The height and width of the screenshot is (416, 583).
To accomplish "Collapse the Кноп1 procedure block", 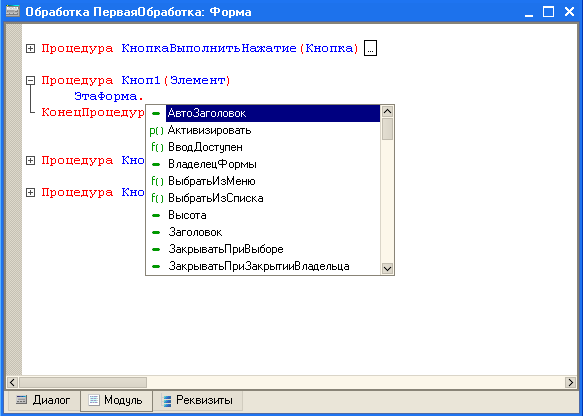I will pos(30,80).
